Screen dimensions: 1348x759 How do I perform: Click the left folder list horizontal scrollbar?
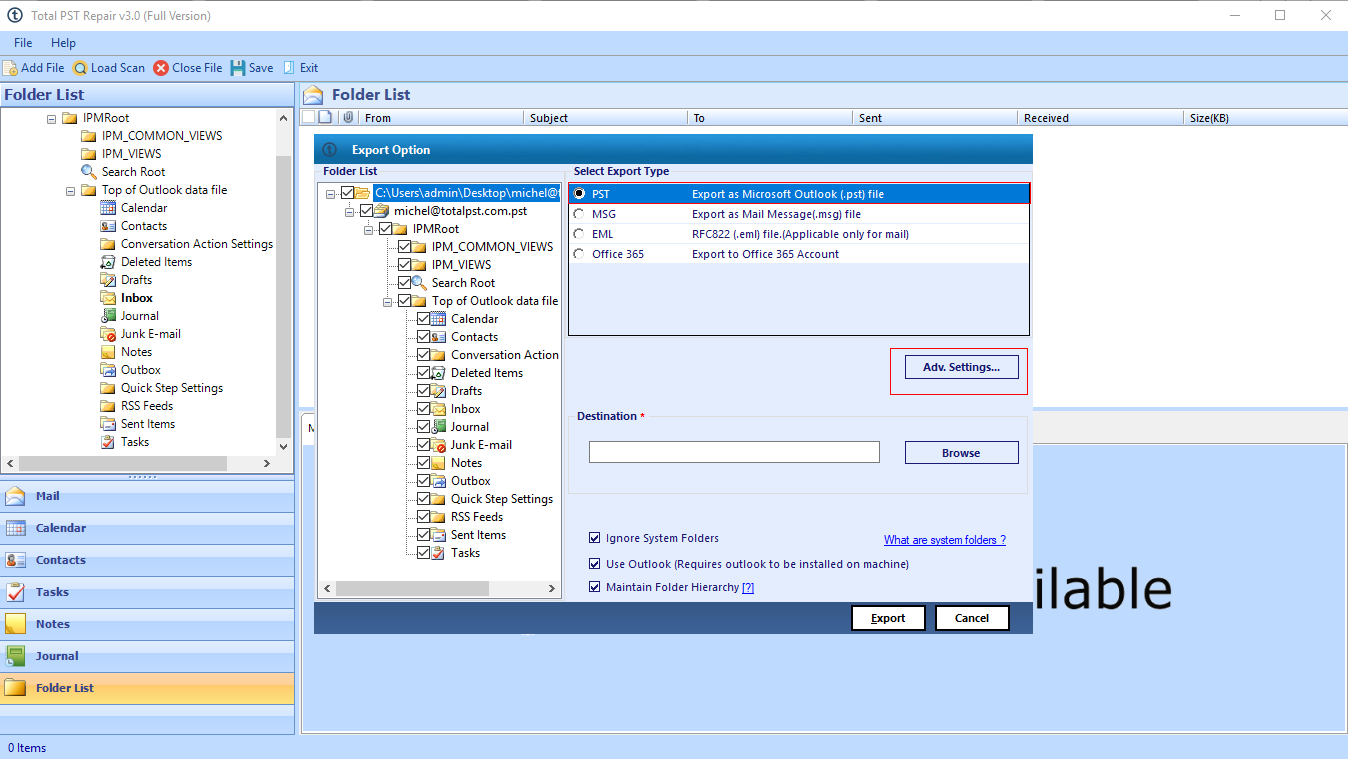click(x=140, y=464)
